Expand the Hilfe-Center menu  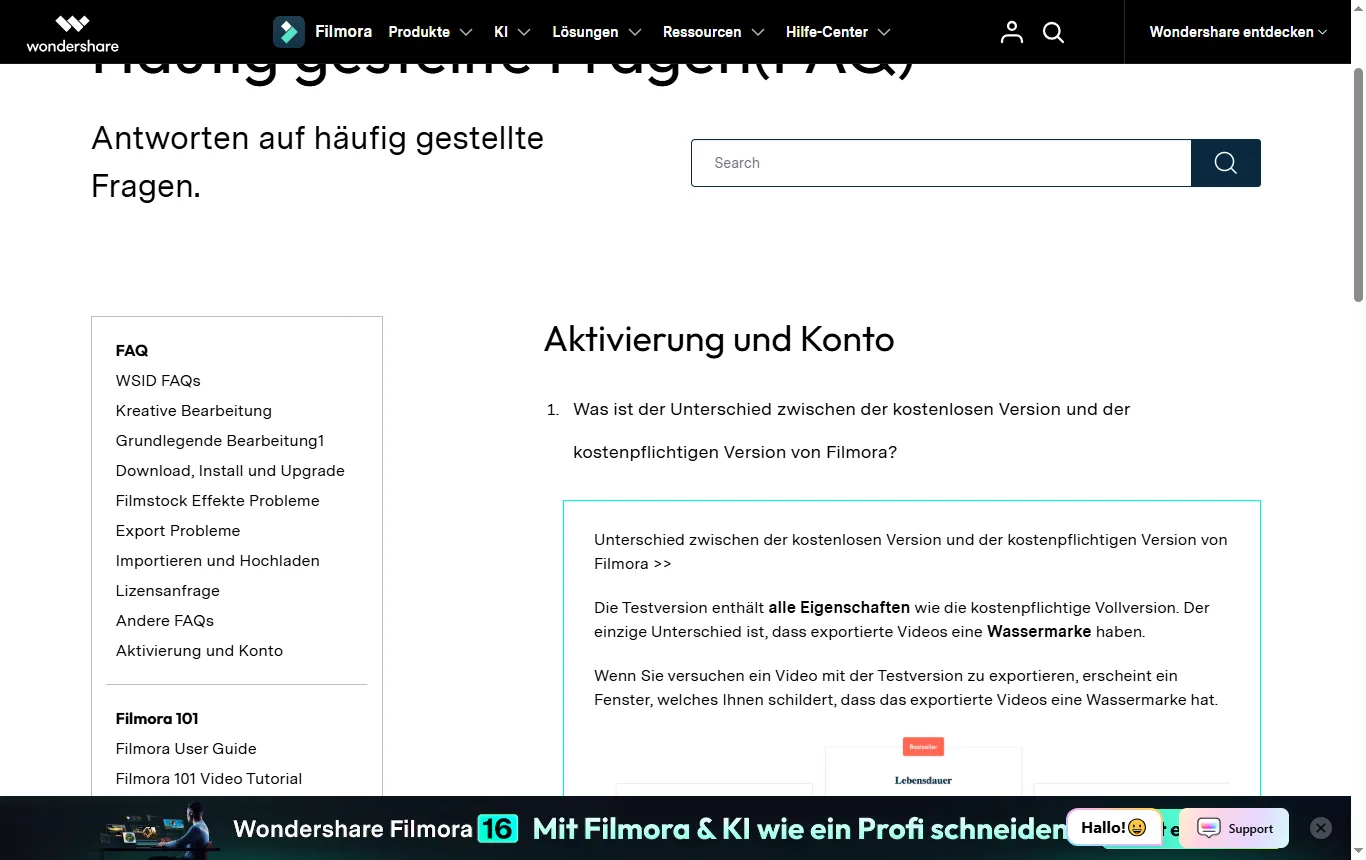point(838,32)
